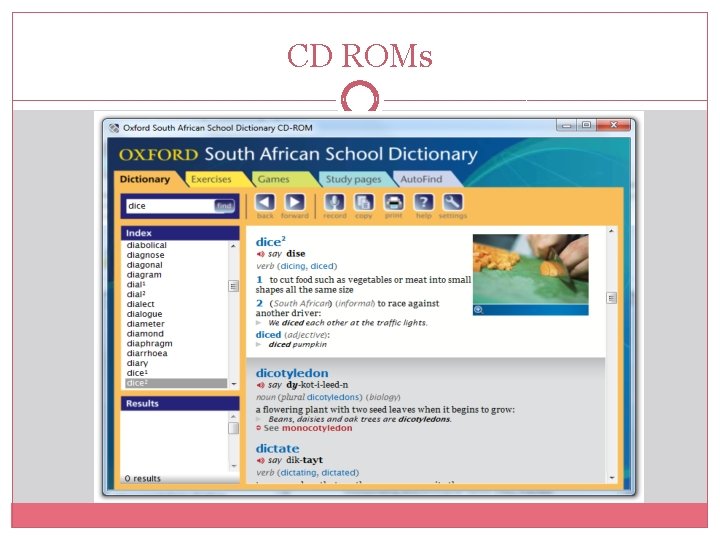Open settings with the wrench icon

(453, 202)
